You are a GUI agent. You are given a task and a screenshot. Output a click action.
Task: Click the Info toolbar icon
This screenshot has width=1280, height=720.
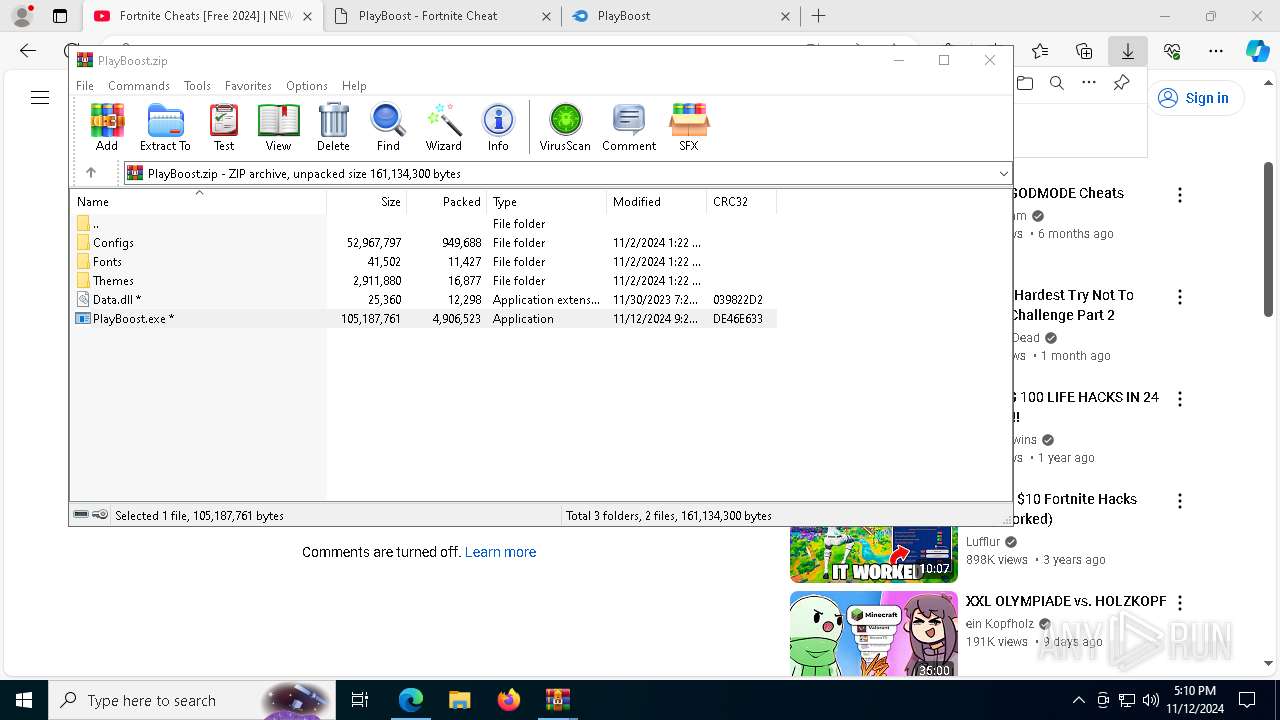498,127
